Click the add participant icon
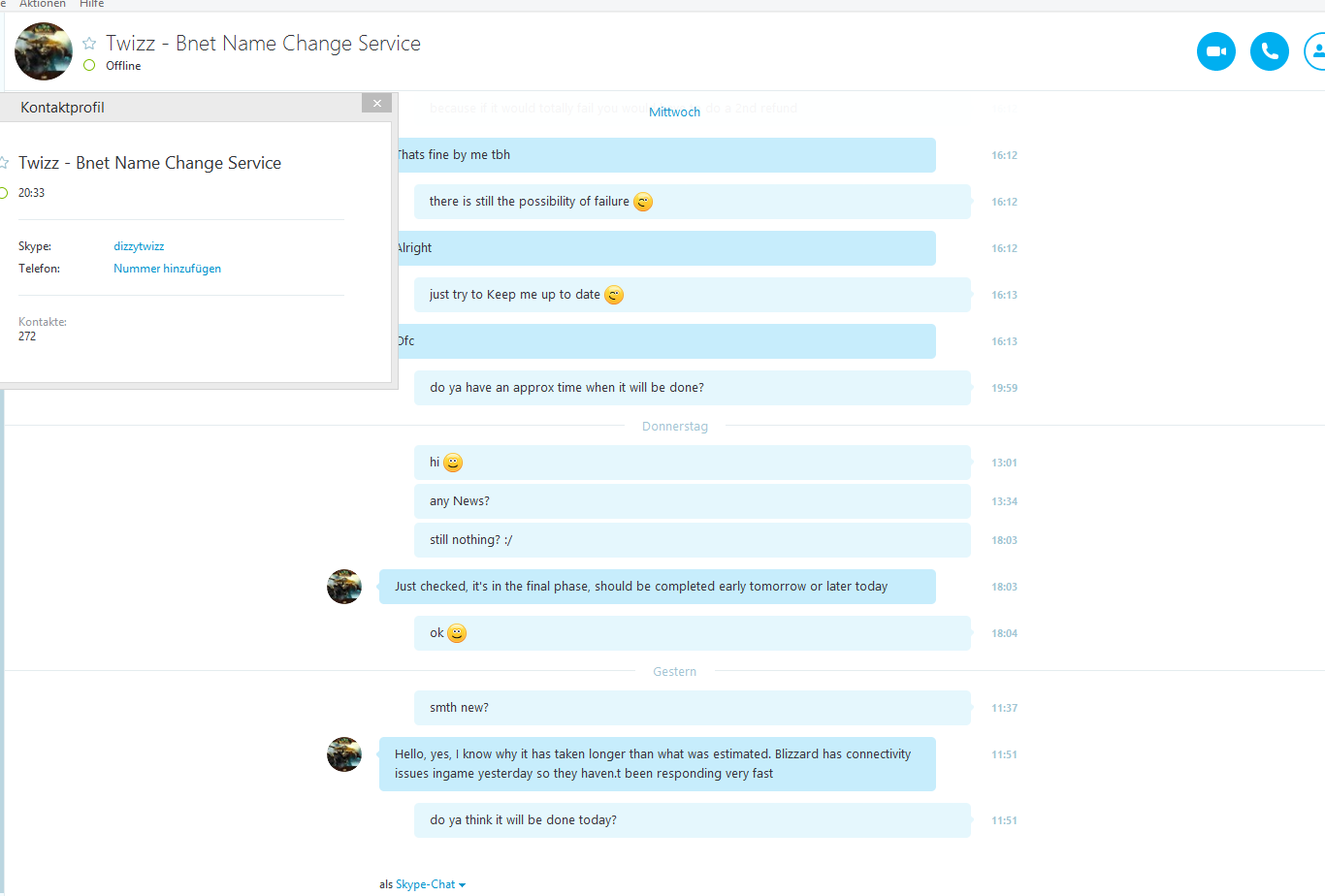 1315,51
